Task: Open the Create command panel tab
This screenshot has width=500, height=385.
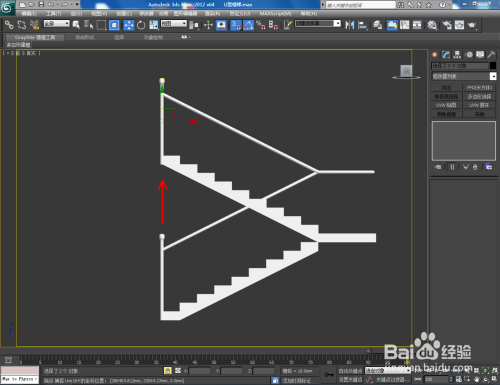Action: tap(435, 55)
